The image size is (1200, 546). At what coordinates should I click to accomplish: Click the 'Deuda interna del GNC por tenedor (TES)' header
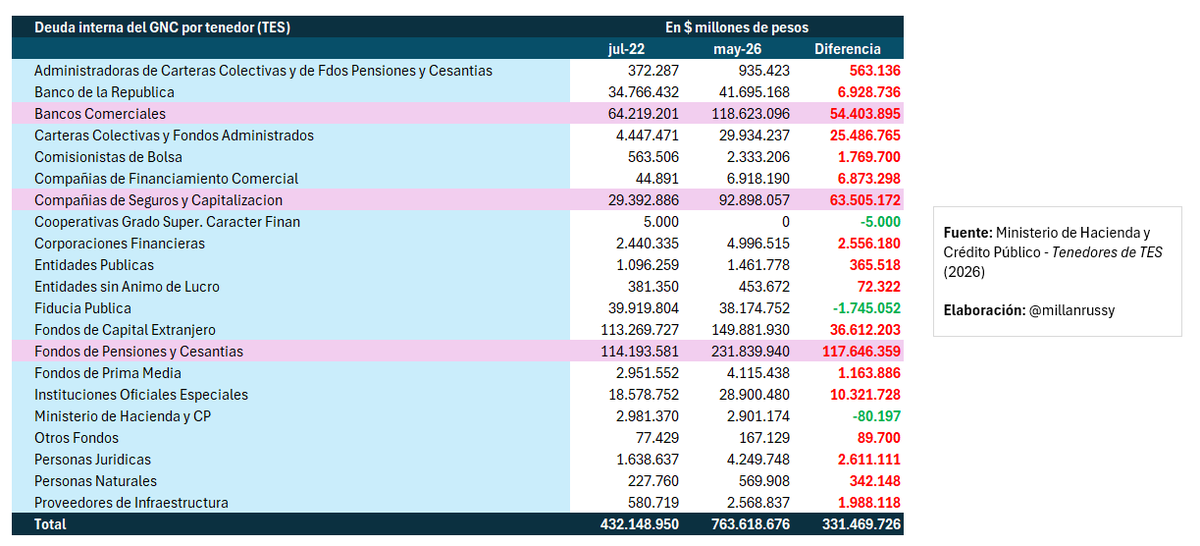point(162,28)
